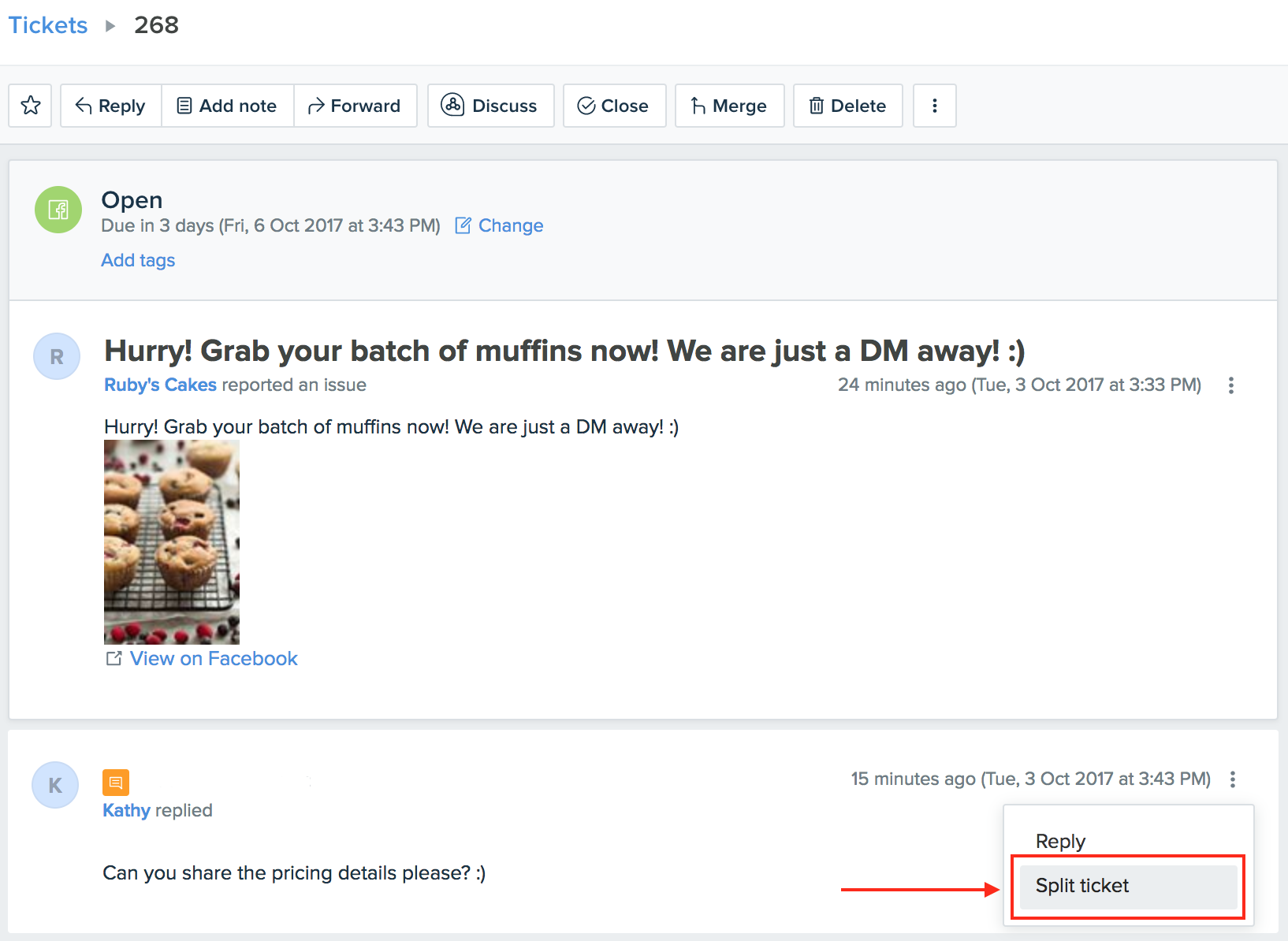Select the Add note icon
This screenshot has width=1288, height=941.
[x=184, y=105]
